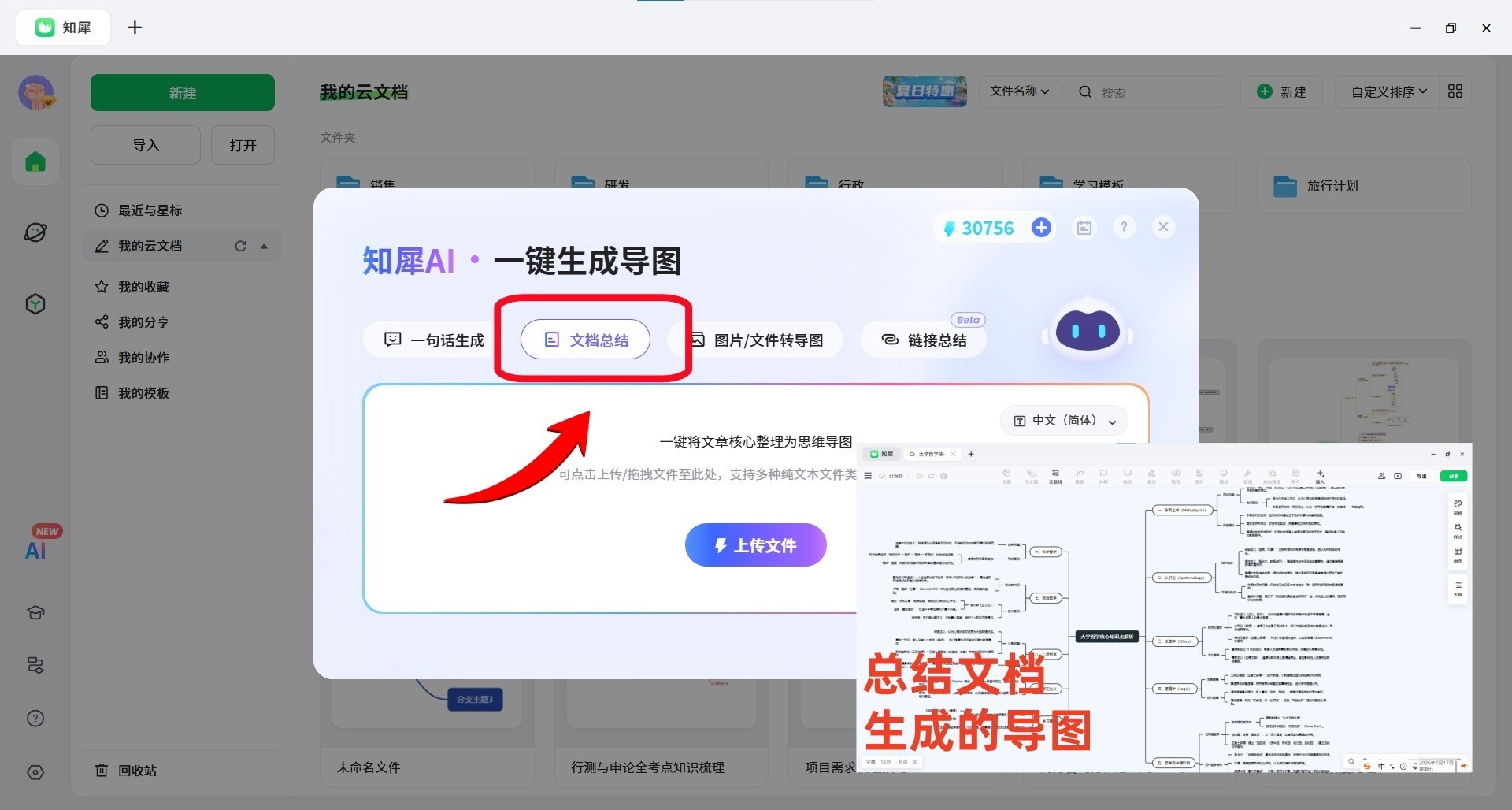Open the cube icon in sidebar
This screenshot has height=810, width=1512.
(35, 304)
